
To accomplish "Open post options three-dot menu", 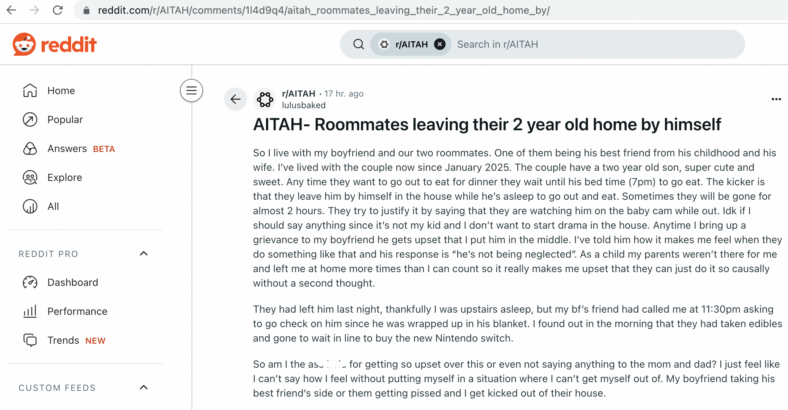I will (x=776, y=99).
